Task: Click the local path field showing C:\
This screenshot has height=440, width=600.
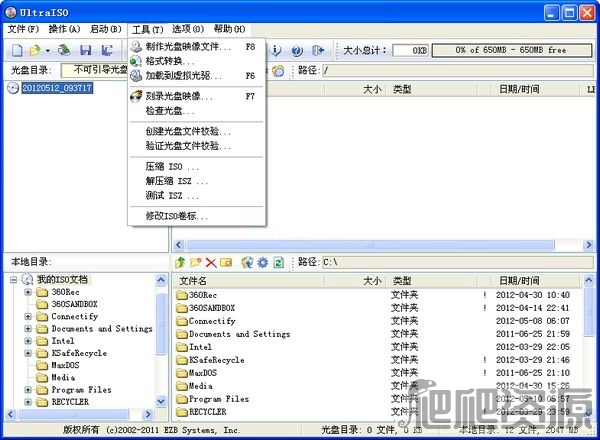Action: [x=458, y=262]
